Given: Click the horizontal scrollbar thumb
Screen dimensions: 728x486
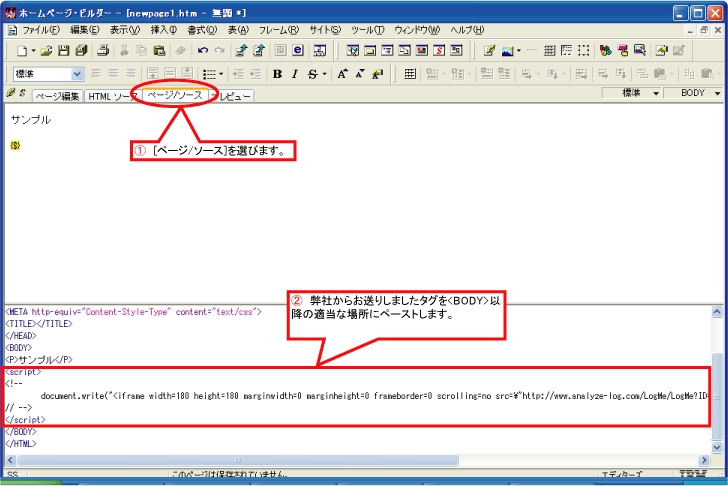Looking at the screenshot, I should tap(238, 460).
